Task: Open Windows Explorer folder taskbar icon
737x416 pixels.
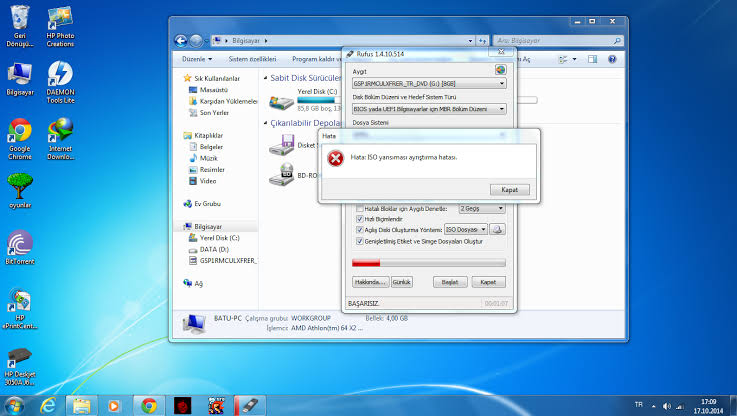Action: coord(81,405)
